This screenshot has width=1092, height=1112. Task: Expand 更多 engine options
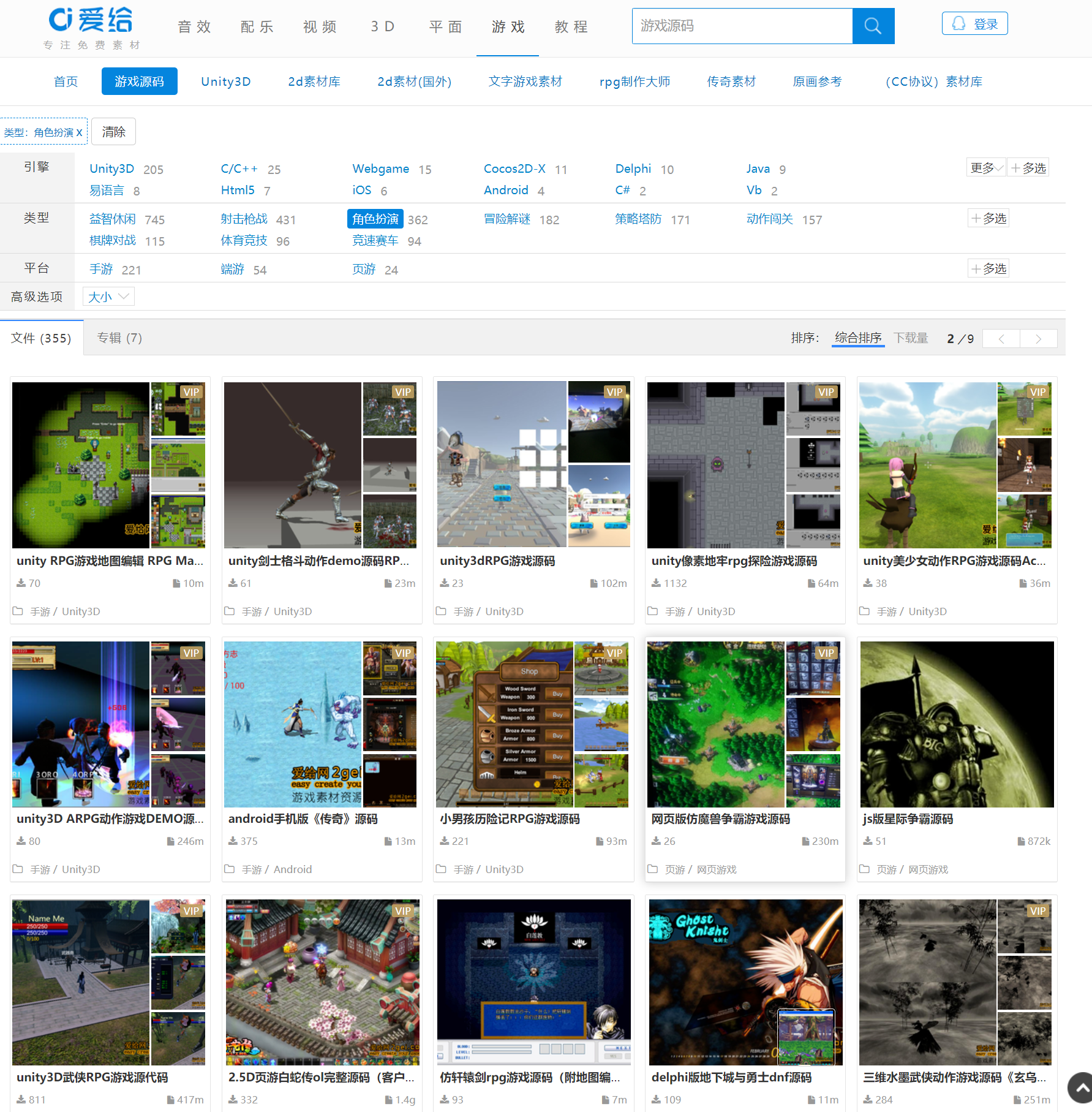tap(986, 168)
